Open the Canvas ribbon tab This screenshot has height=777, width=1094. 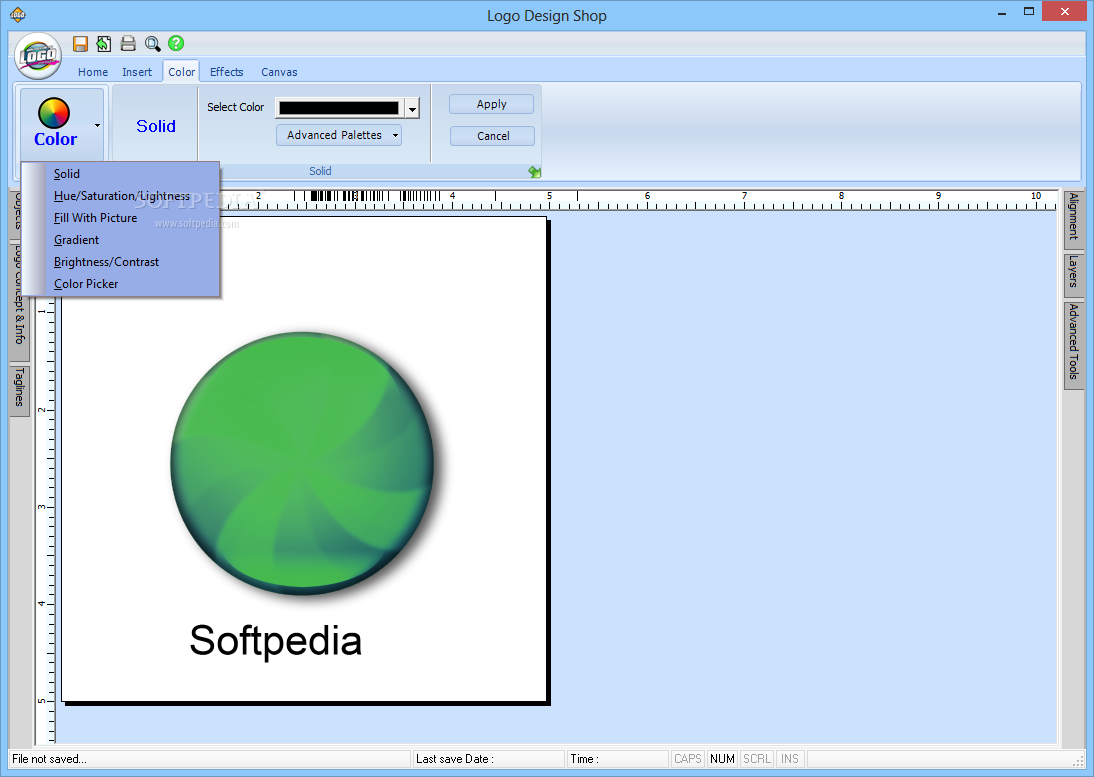click(279, 72)
